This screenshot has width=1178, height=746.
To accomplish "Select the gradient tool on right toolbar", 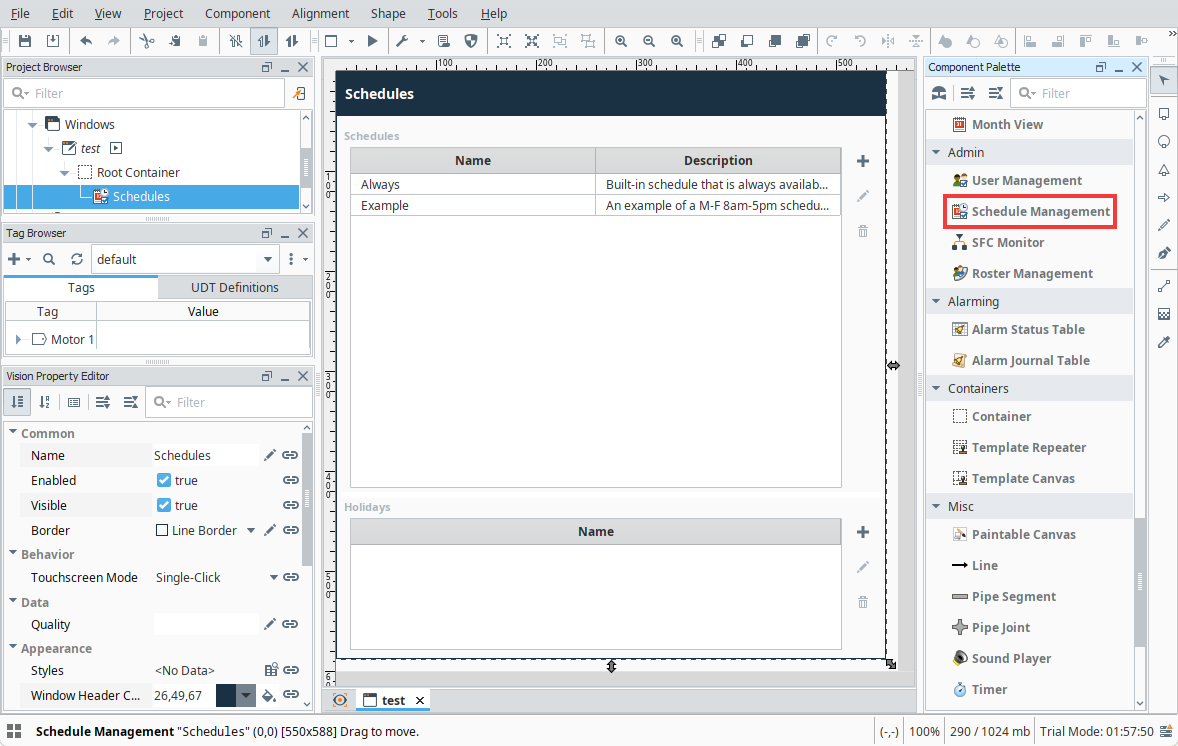I will click(1164, 314).
